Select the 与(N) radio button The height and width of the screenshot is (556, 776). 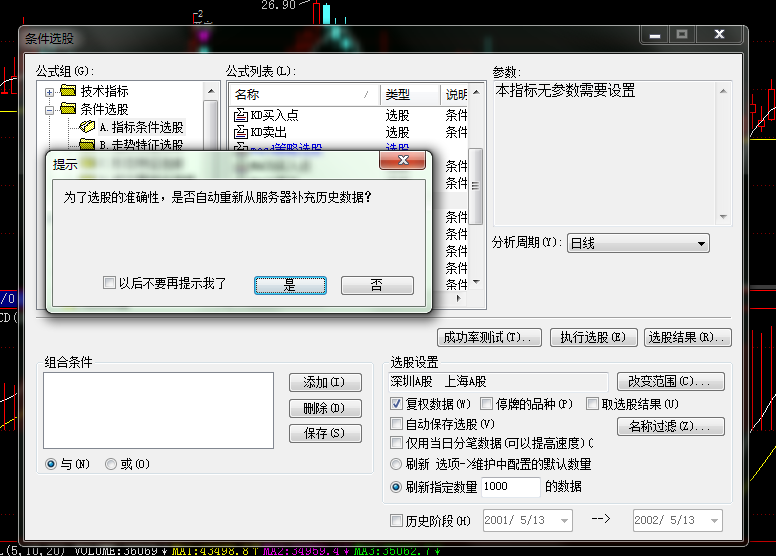tap(50, 464)
